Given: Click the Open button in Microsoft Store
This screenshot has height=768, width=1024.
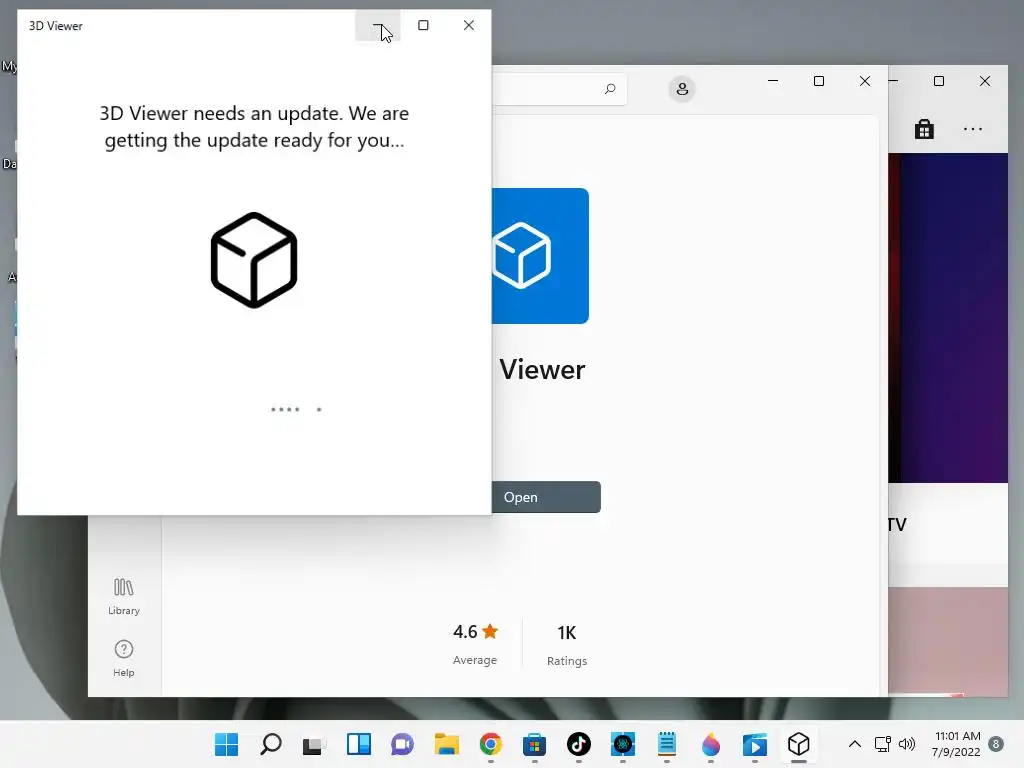Looking at the screenshot, I should (546, 497).
